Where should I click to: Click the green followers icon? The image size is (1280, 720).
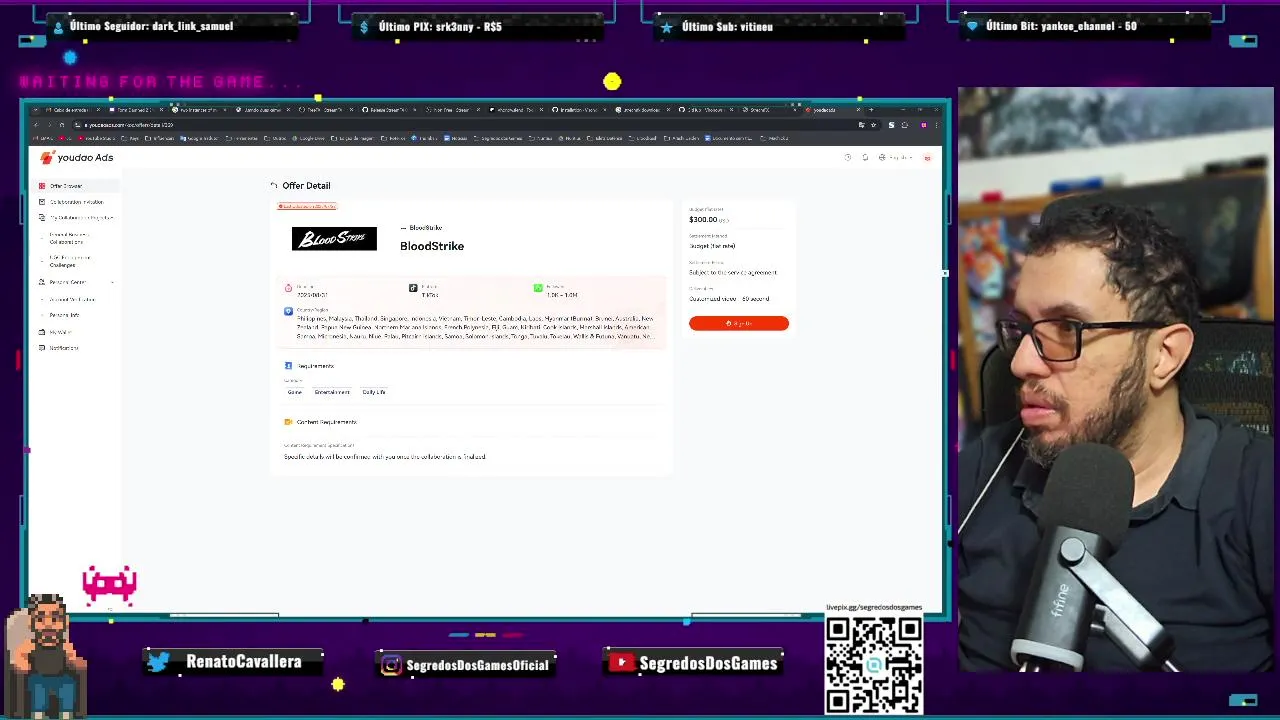coord(538,288)
